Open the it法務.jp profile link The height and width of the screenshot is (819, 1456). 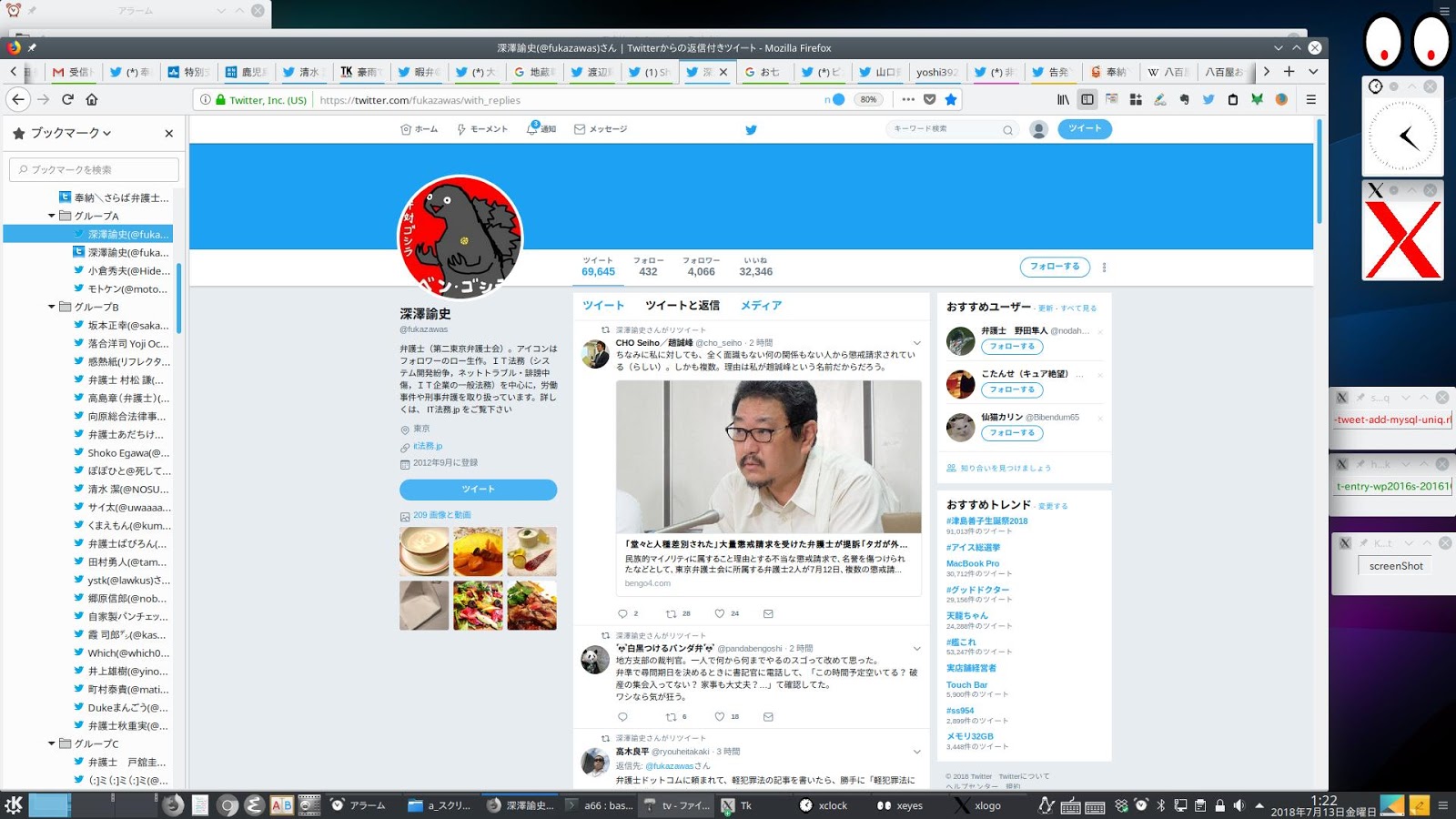tap(428, 446)
